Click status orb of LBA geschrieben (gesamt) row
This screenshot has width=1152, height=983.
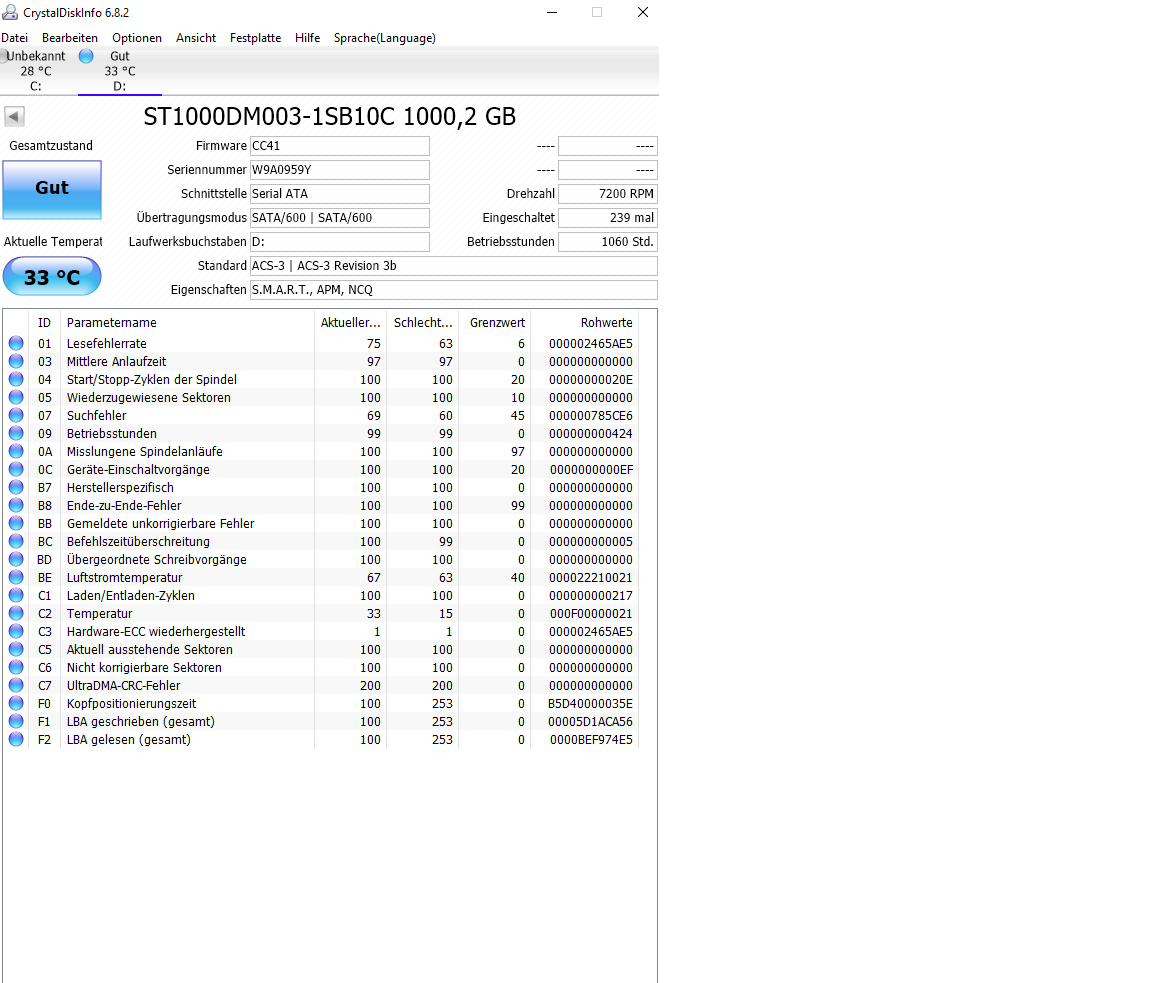(x=16, y=721)
